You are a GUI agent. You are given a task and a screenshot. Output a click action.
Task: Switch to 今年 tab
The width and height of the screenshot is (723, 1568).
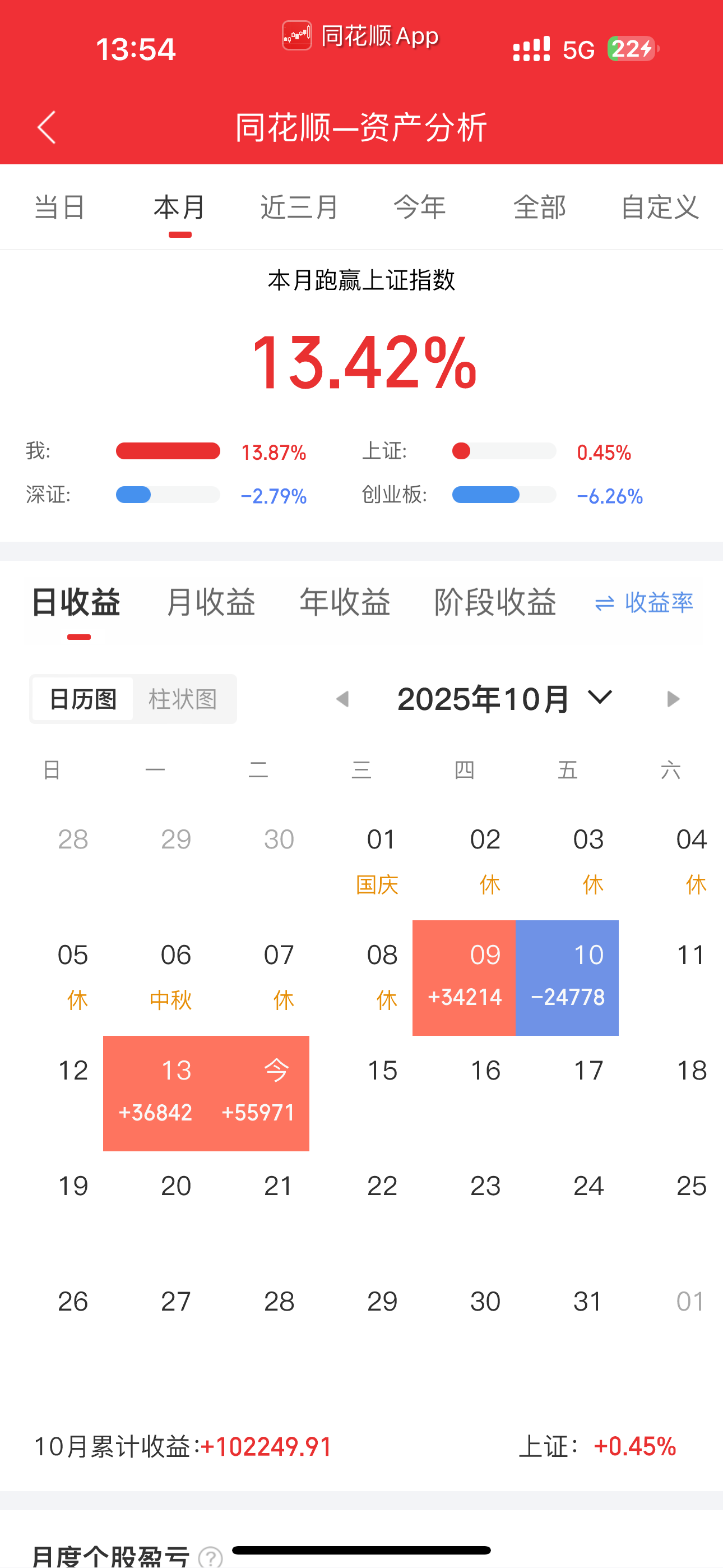pos(419,207)
